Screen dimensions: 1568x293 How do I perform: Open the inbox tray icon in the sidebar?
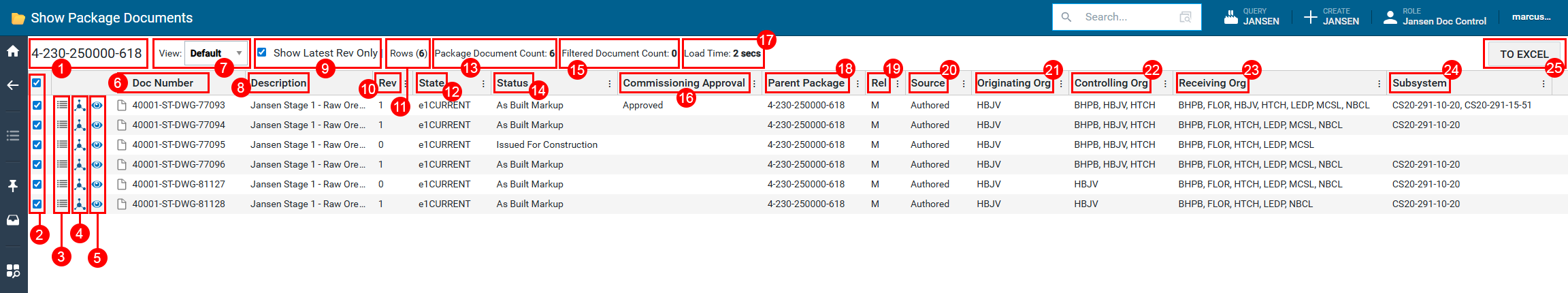pyautogui.click(x=13, y=220)
